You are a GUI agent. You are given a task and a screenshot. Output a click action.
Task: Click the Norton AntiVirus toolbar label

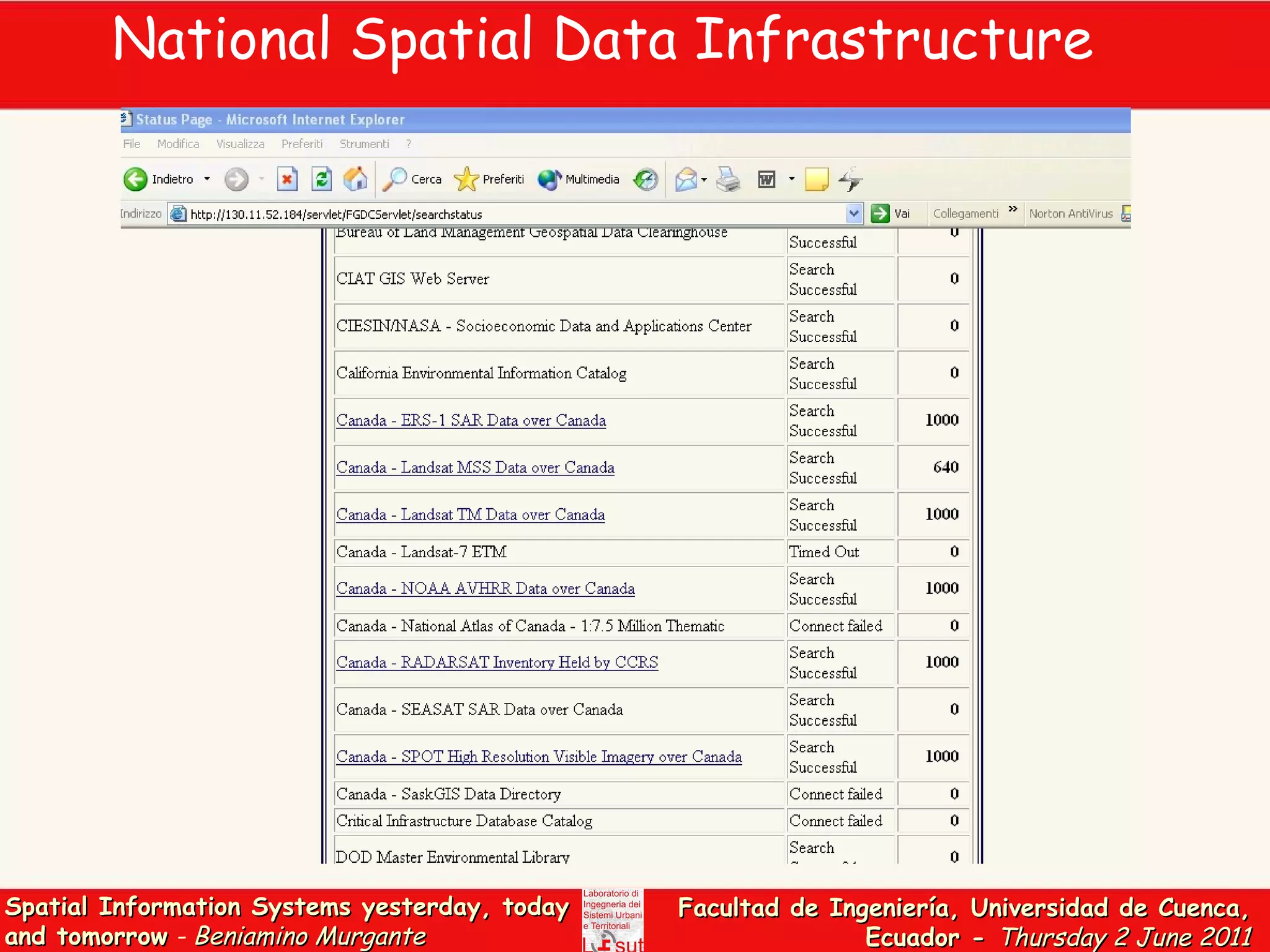pyautogui.click(x=1070, y=213)
